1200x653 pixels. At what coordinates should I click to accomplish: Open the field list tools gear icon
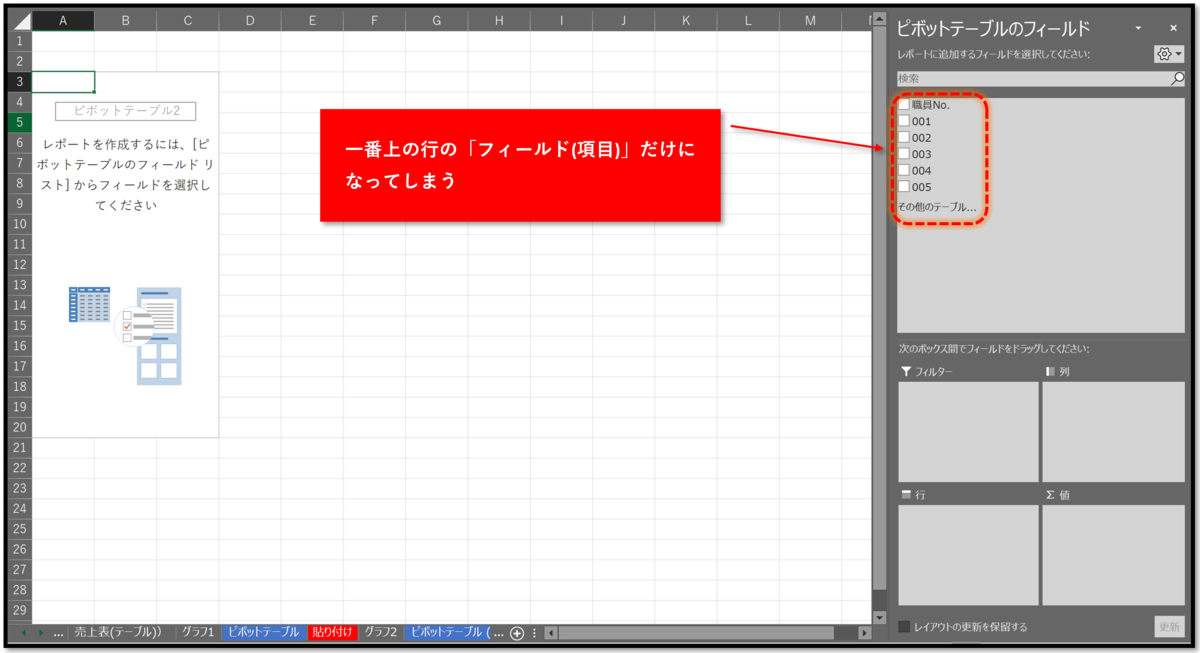(x=1162, y=52)
